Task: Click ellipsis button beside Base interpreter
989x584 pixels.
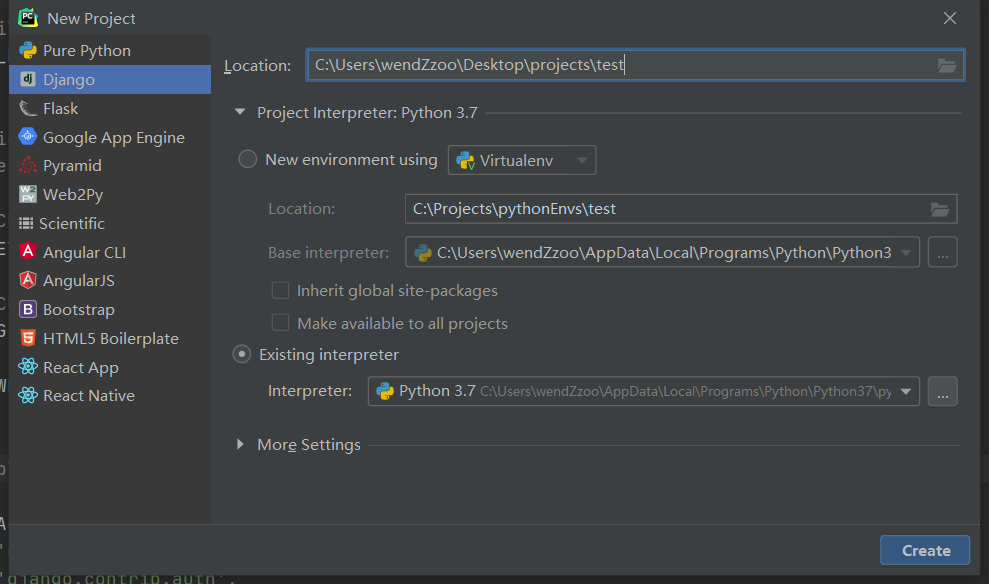Action: (x=942, y=252)
